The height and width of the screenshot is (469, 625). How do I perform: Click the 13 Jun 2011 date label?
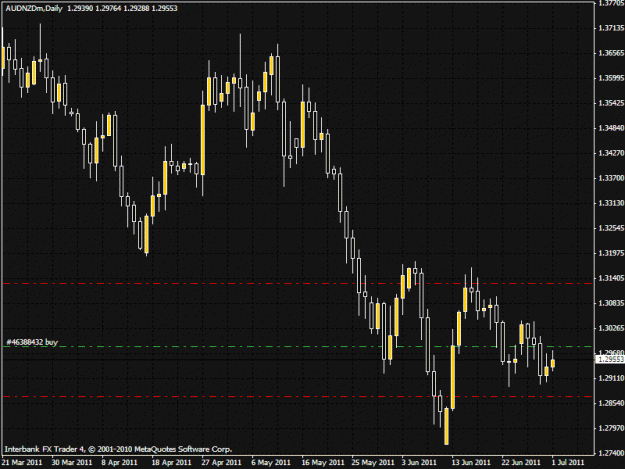471,463
